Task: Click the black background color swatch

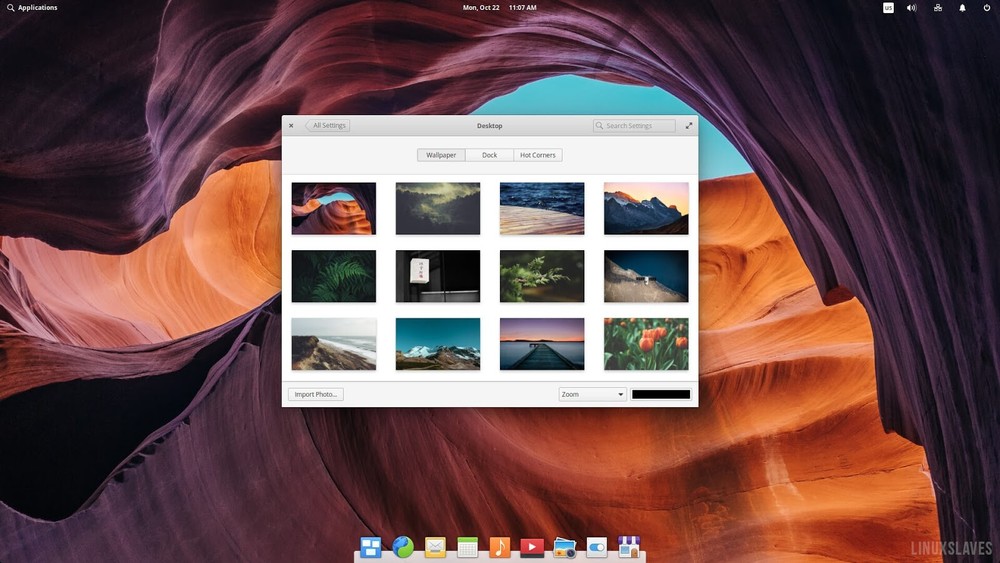Action: pyautogui.click(x=661, y=394)
